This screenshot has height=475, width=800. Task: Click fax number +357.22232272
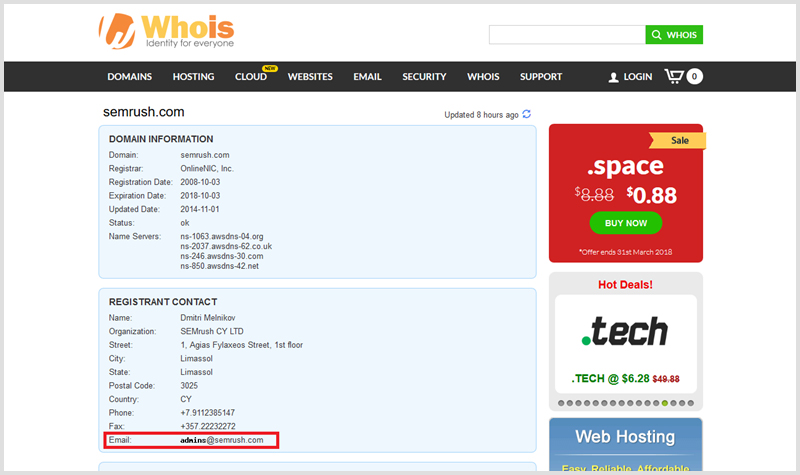coord(208,426)
